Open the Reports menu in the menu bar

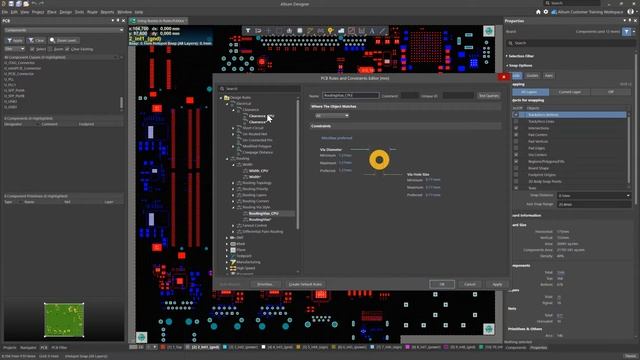tap(107, 12)
